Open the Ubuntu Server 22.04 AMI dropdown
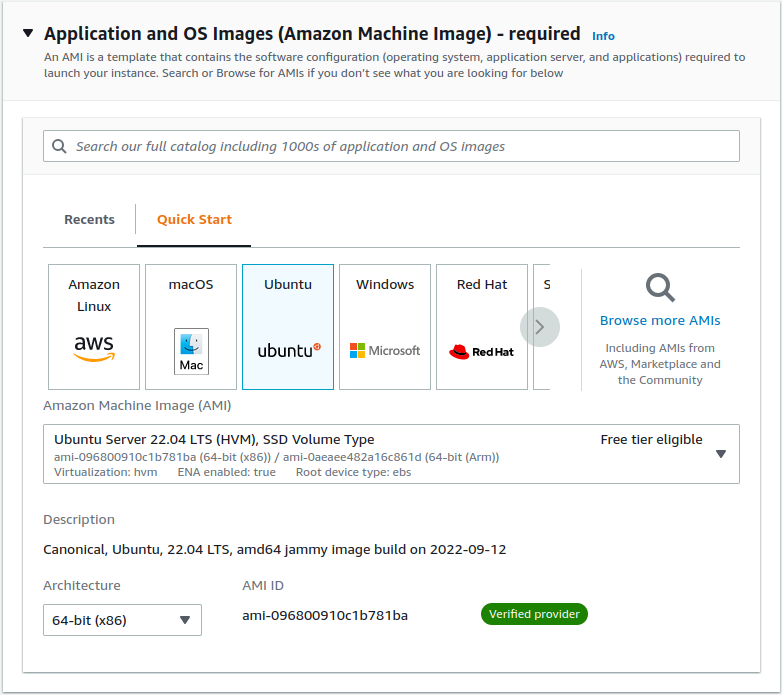The height and width of the screenshot is (695, 782). [x=391, y=454]
